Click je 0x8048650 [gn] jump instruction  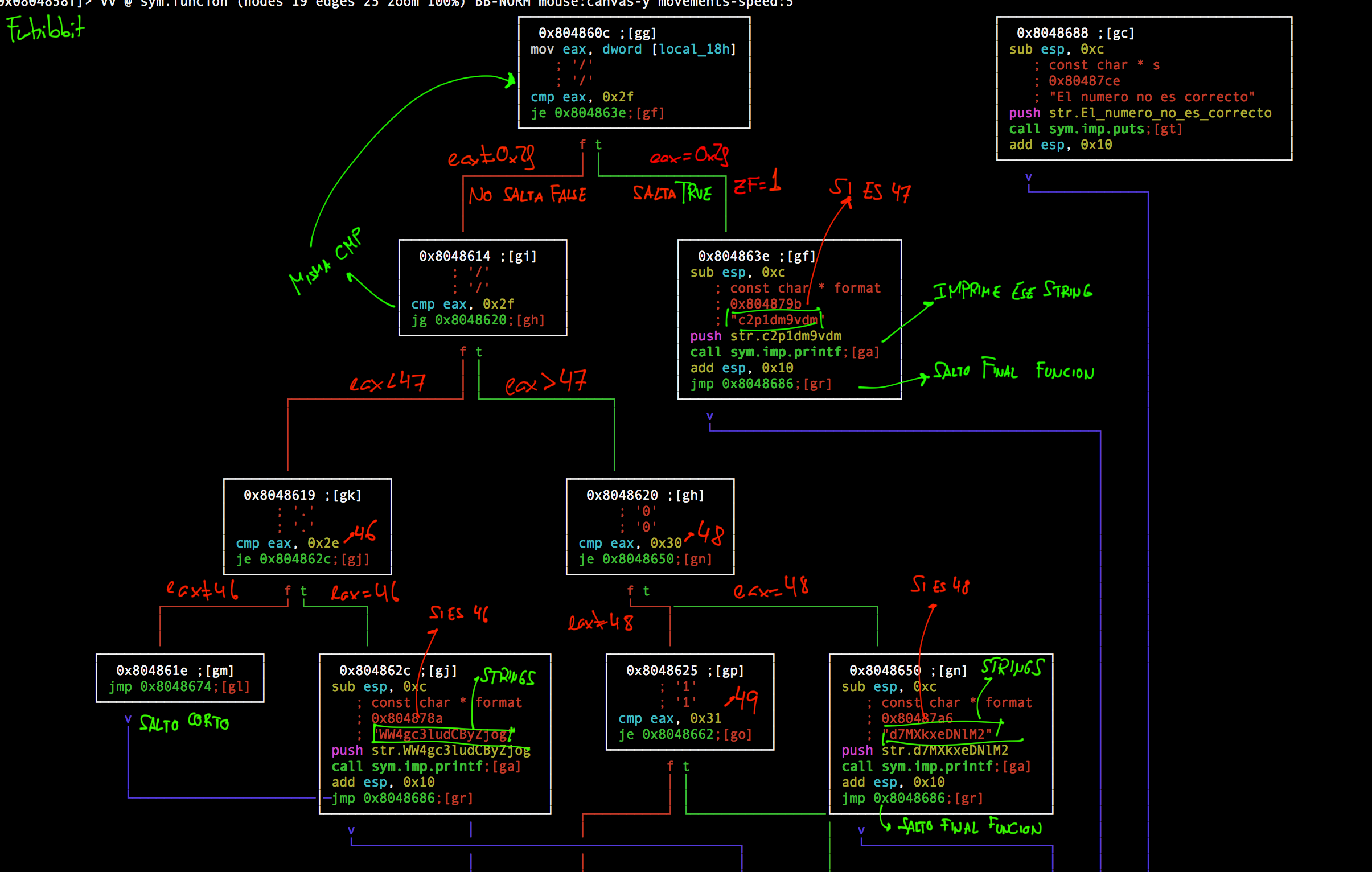click(645, 559)
